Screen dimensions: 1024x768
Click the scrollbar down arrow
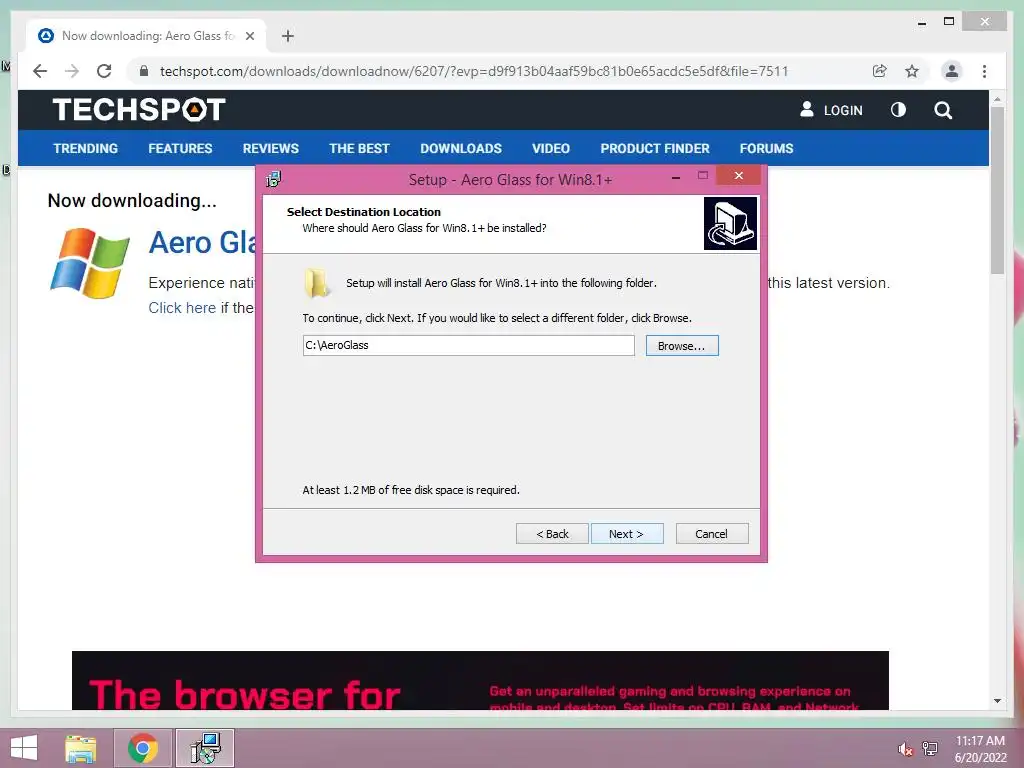pyautogui.click(x=997, y=701)
